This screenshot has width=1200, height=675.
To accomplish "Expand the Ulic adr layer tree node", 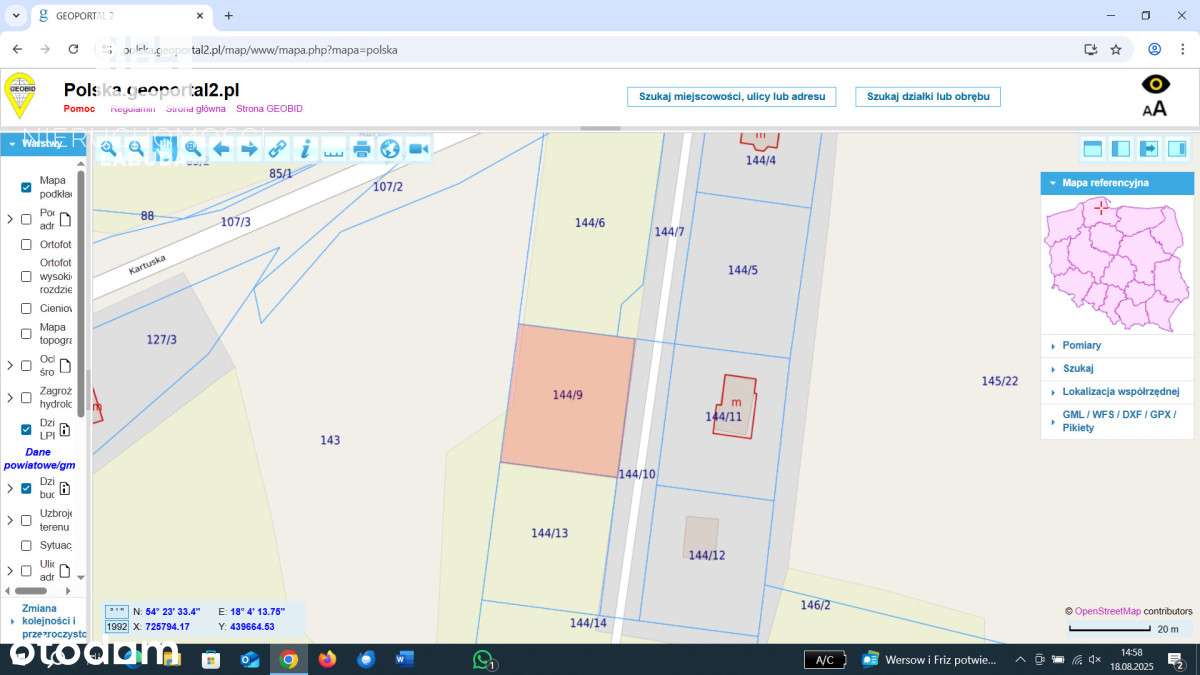I will point(10,571).
